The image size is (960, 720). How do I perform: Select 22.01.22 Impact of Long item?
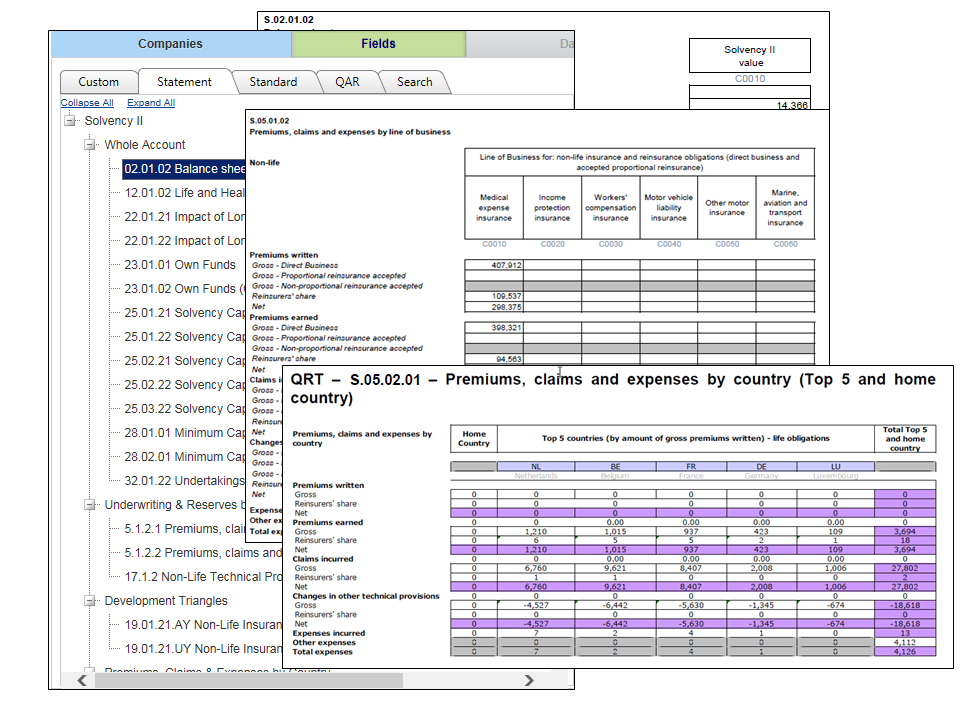184,241
